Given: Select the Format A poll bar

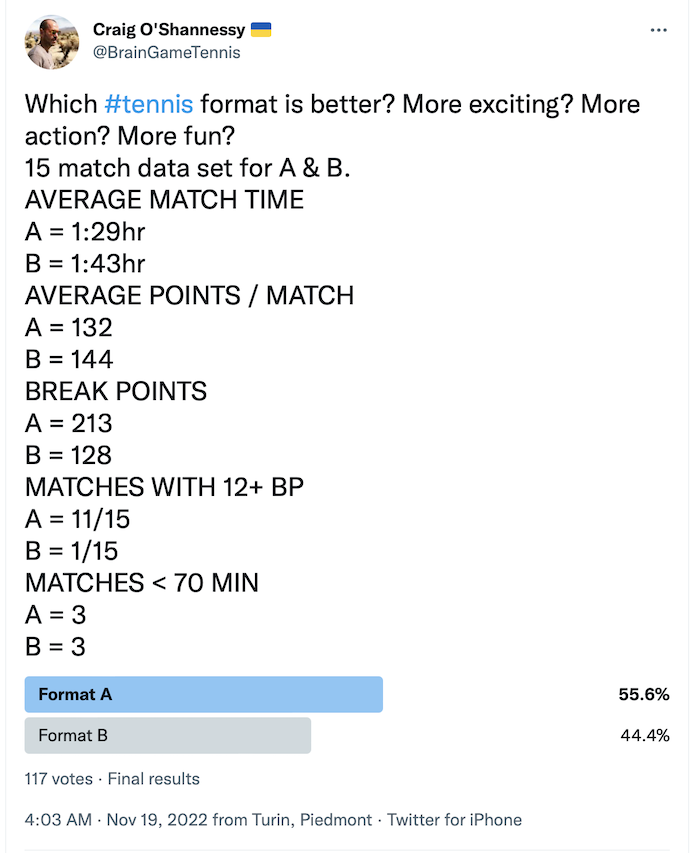Looking at the screenshot, I should 203,694.
